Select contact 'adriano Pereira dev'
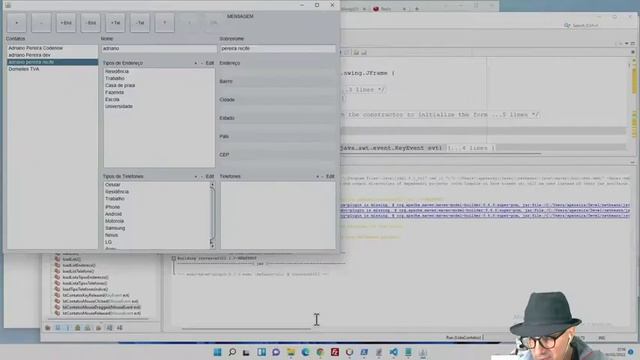Viewport: 640px width, 360px height. point(52,55)
